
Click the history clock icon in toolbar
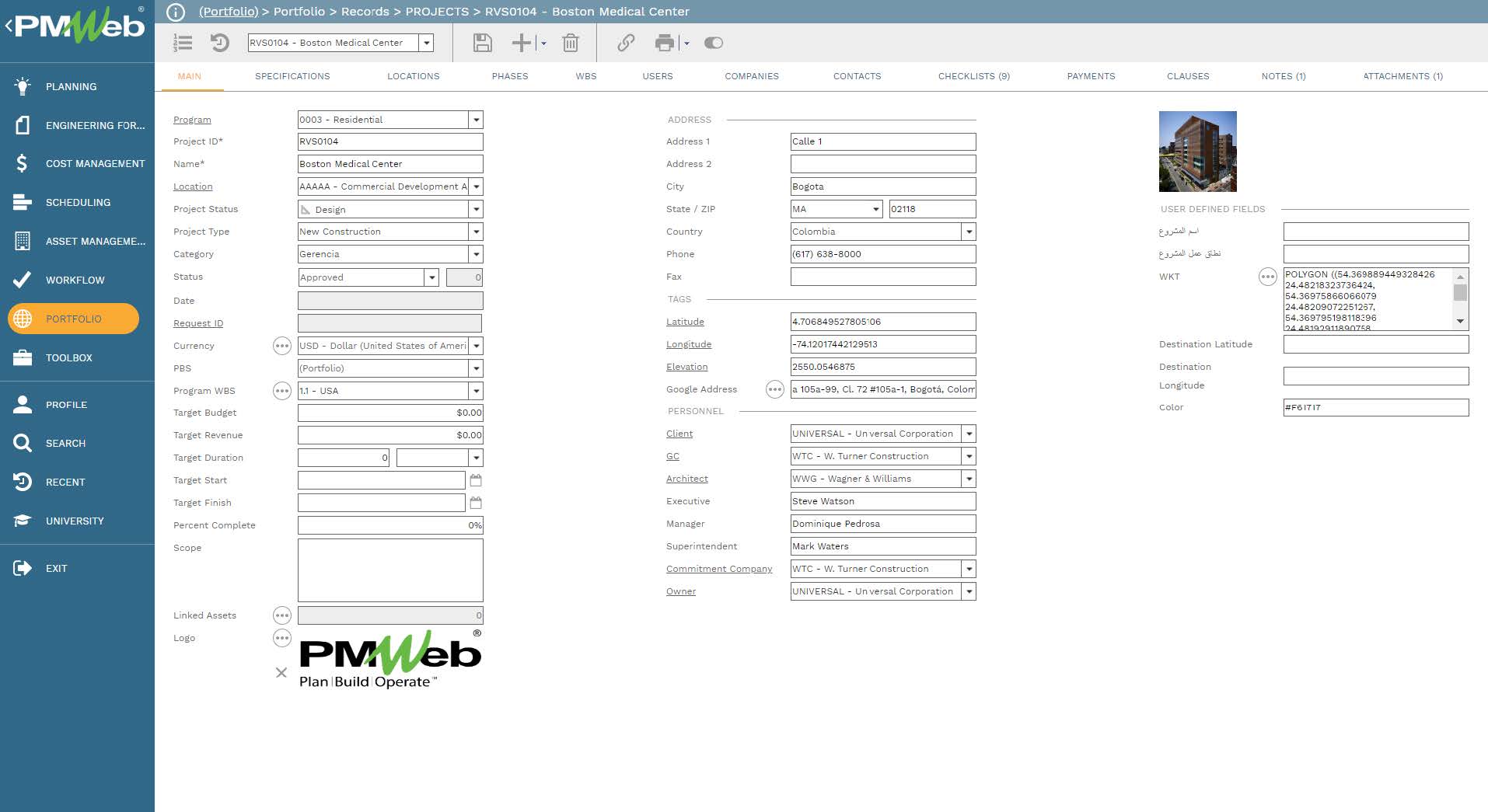pos(220,43)
